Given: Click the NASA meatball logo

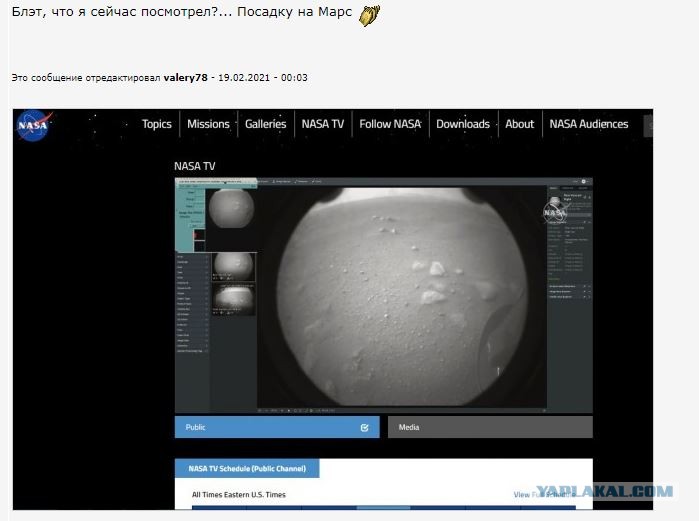Looking at the screenshot, I should click(x=33, y=125).
